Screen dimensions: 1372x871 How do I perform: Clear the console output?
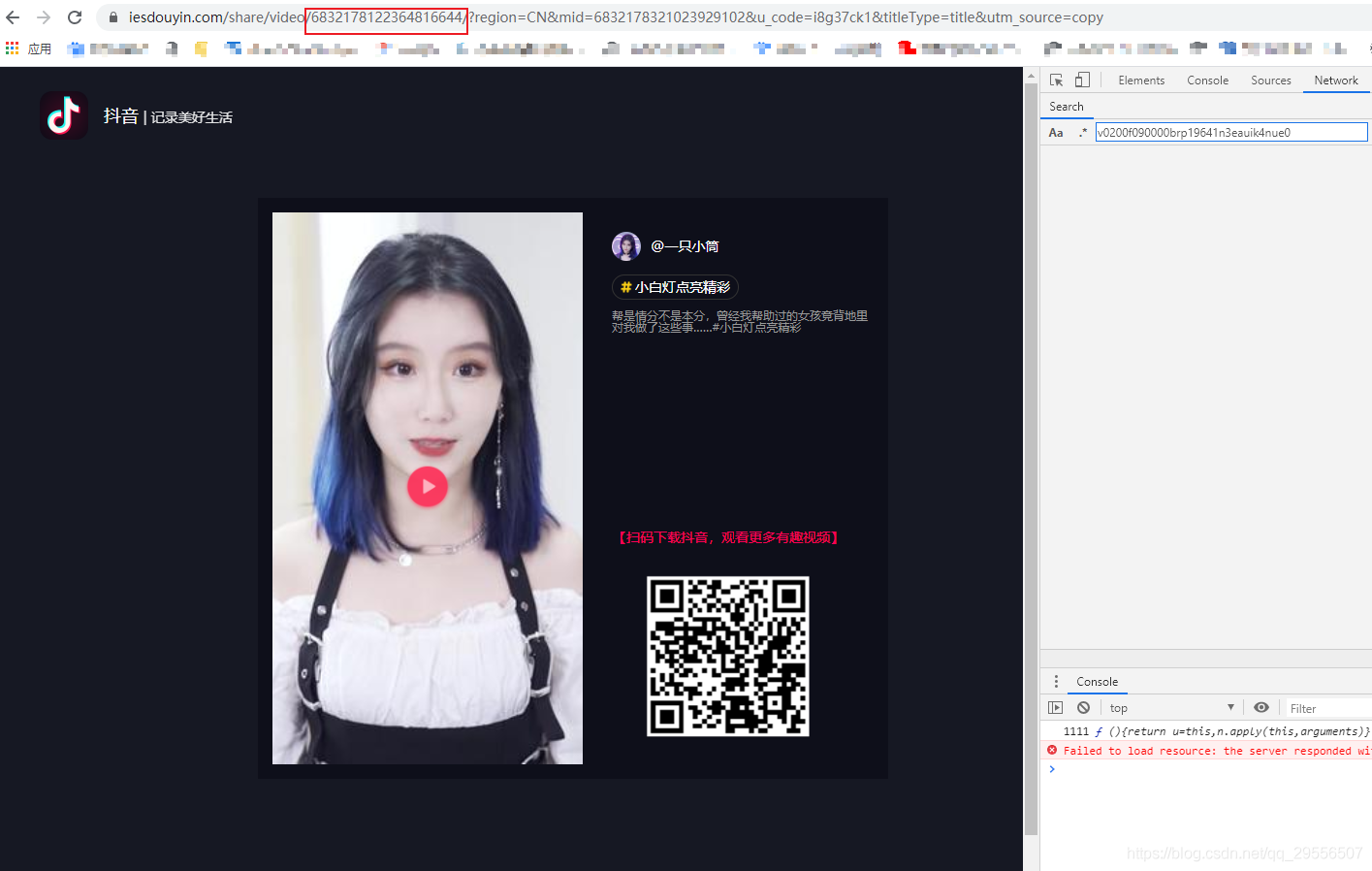[x=1083, y=708]
